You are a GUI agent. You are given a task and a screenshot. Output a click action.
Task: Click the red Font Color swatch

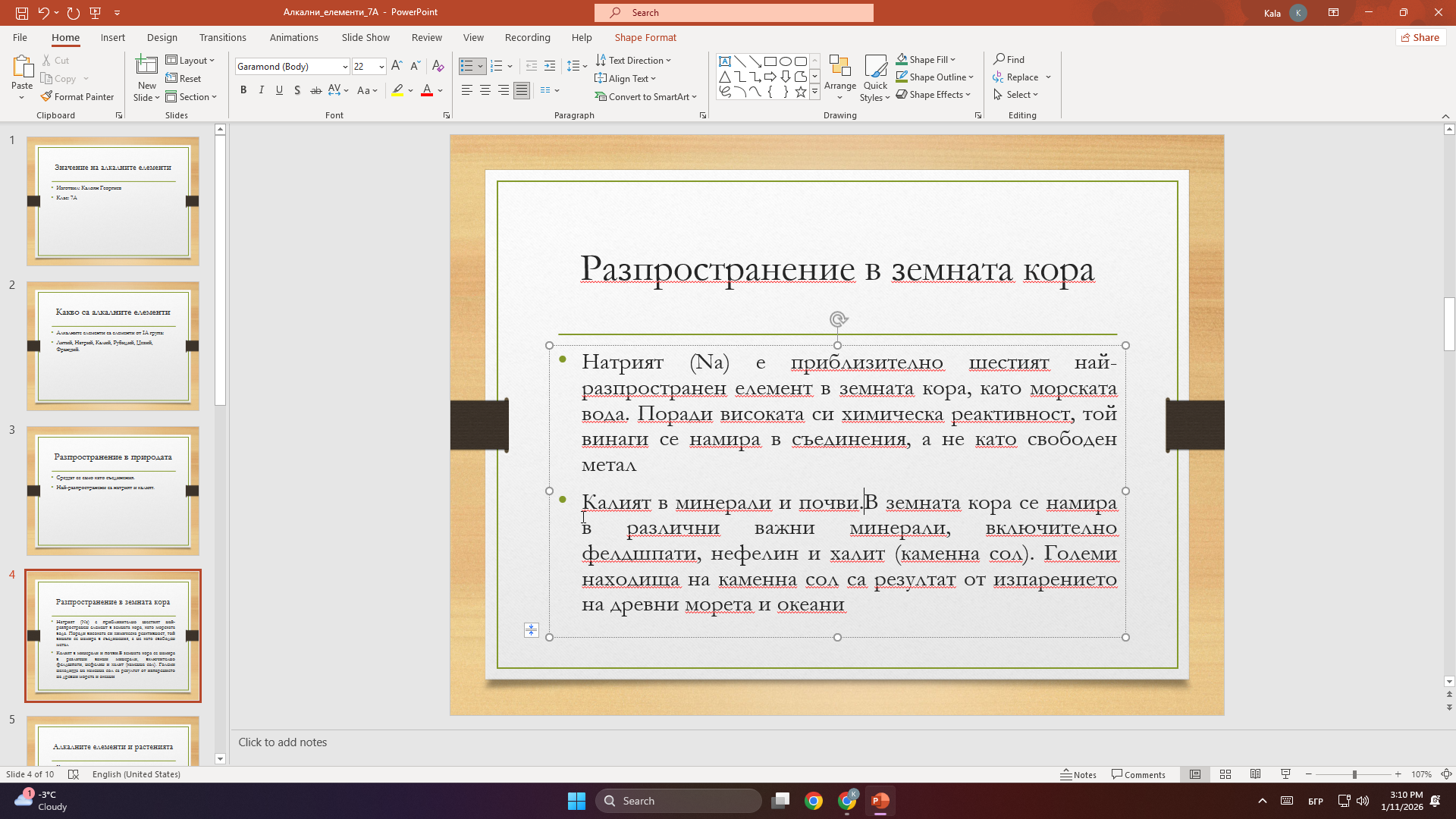coord(427,91)
